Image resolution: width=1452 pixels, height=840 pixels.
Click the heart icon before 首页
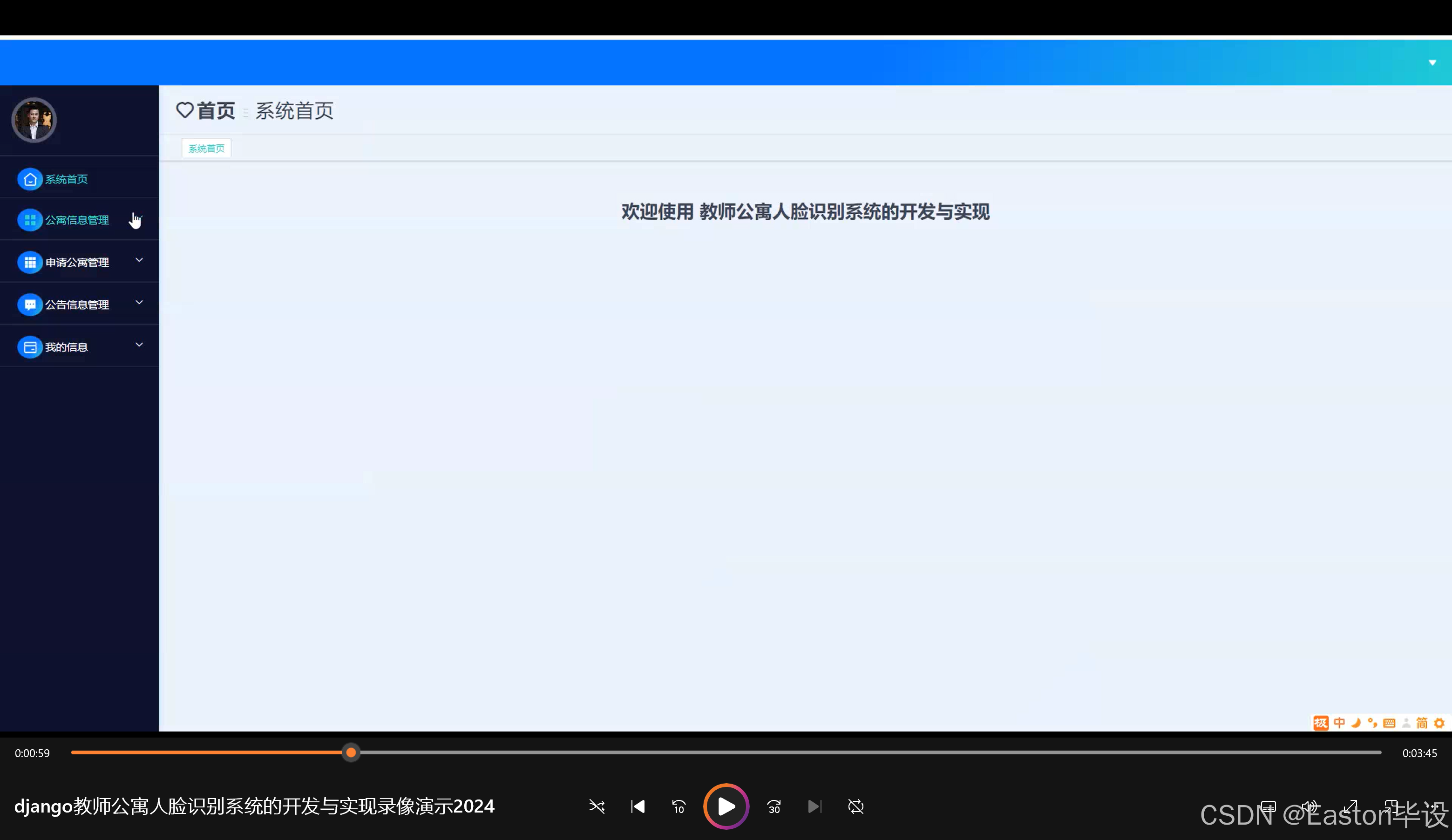pyautogui.click(x=184, y=110)
